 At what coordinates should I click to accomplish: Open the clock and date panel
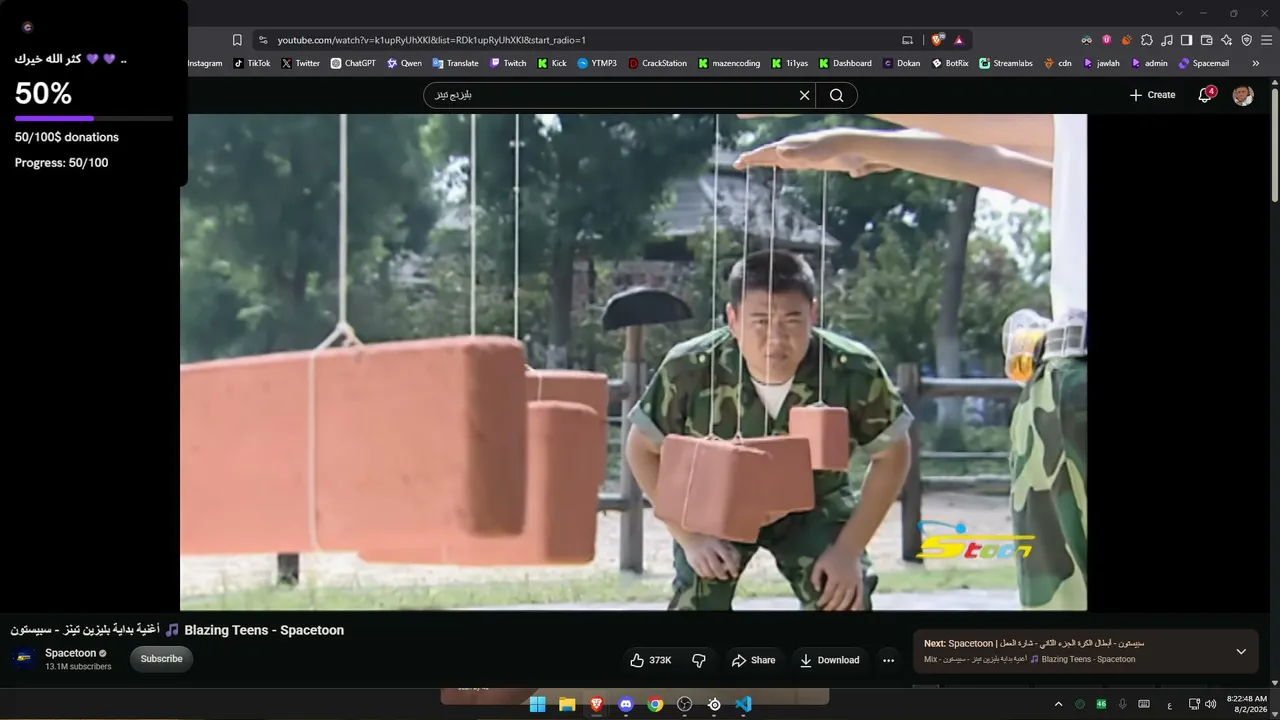(x=1247, y=704)
